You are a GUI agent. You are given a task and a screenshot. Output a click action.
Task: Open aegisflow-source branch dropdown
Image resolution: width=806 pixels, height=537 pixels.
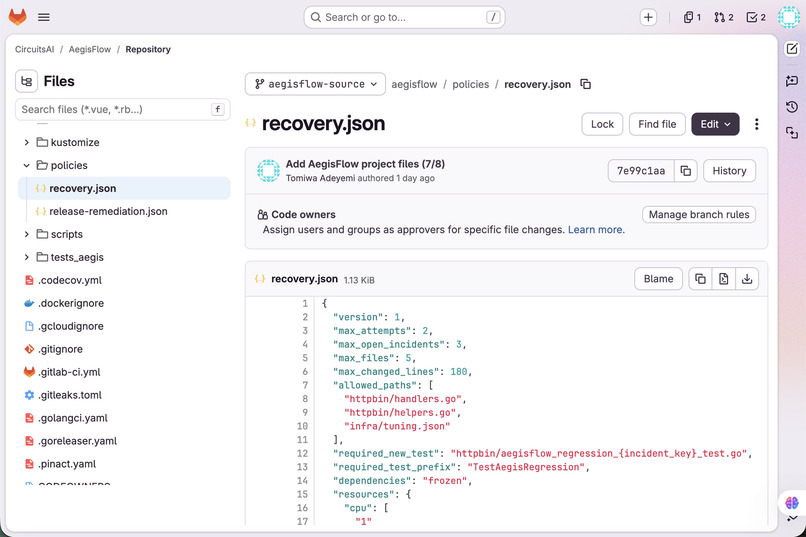[x=315, y=84]
